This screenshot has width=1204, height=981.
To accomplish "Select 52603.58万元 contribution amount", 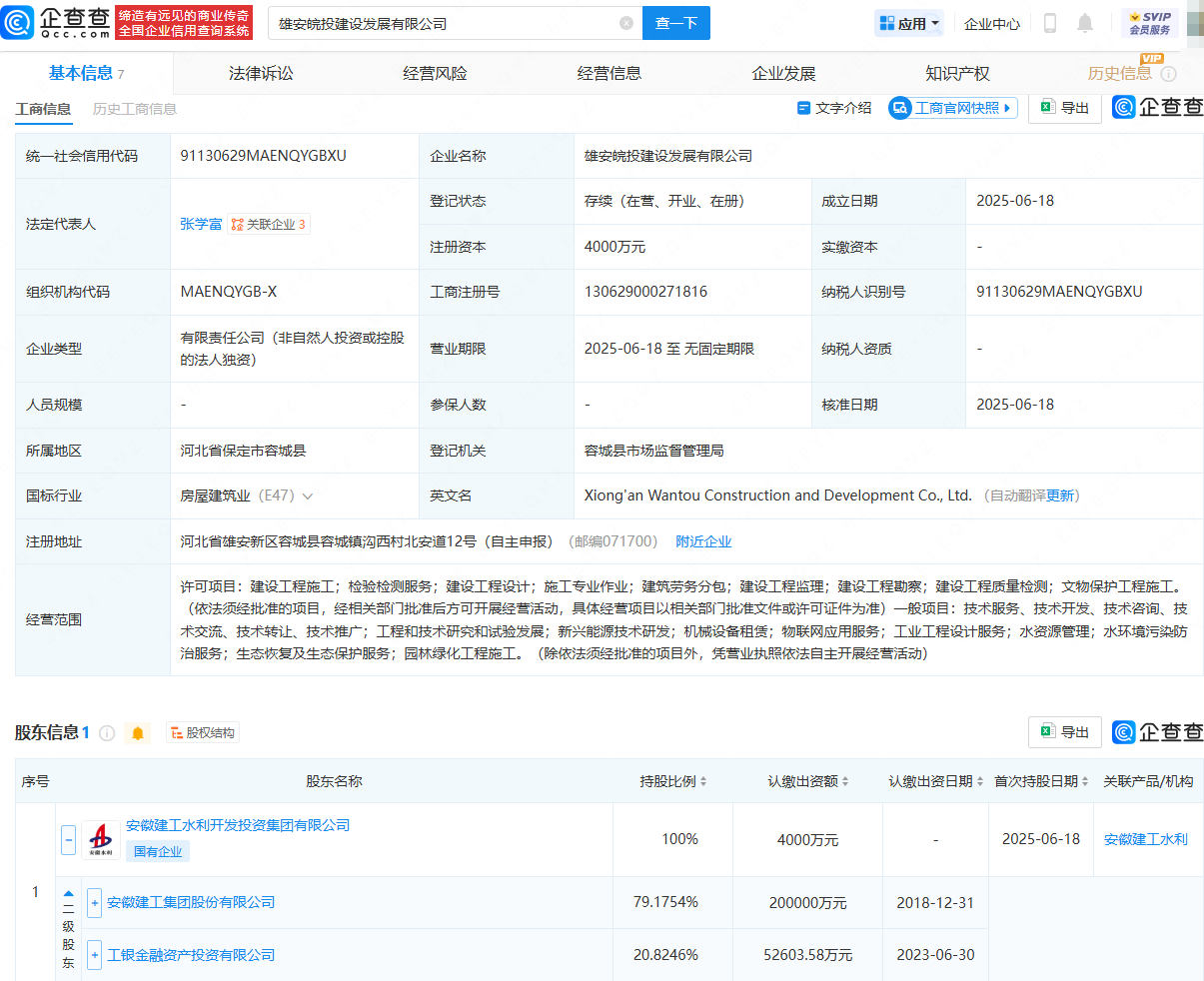I will [808, 955].
